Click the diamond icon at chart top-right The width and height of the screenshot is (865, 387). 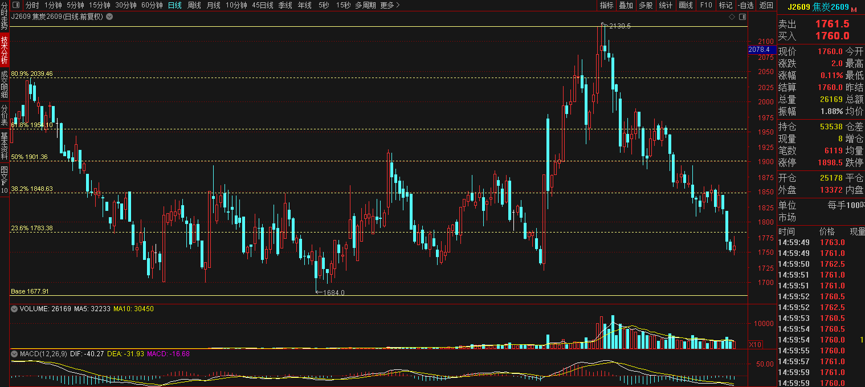tap(731, 17)
